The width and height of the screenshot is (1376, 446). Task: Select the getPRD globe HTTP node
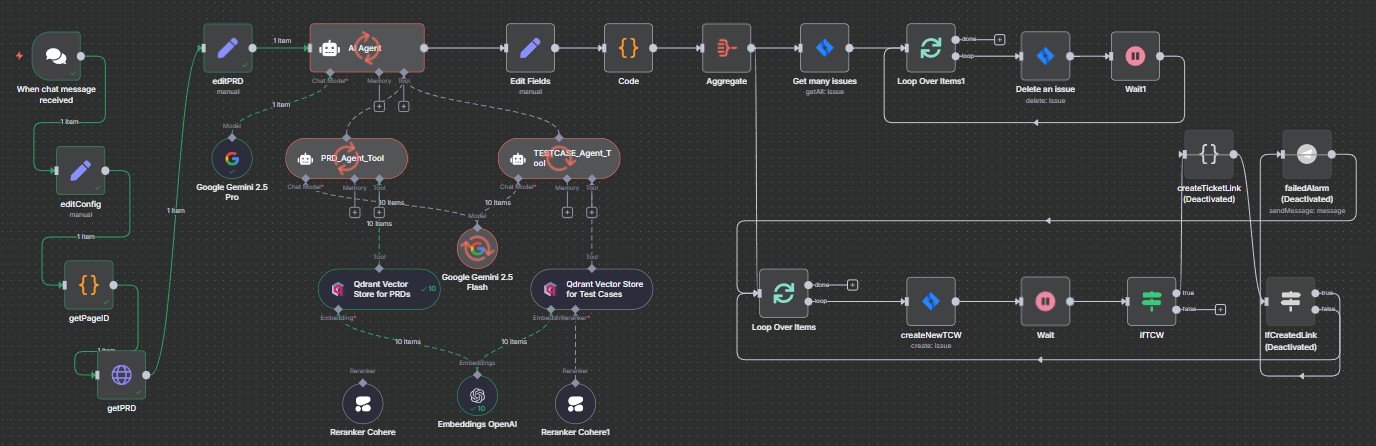tap(121, 375)
